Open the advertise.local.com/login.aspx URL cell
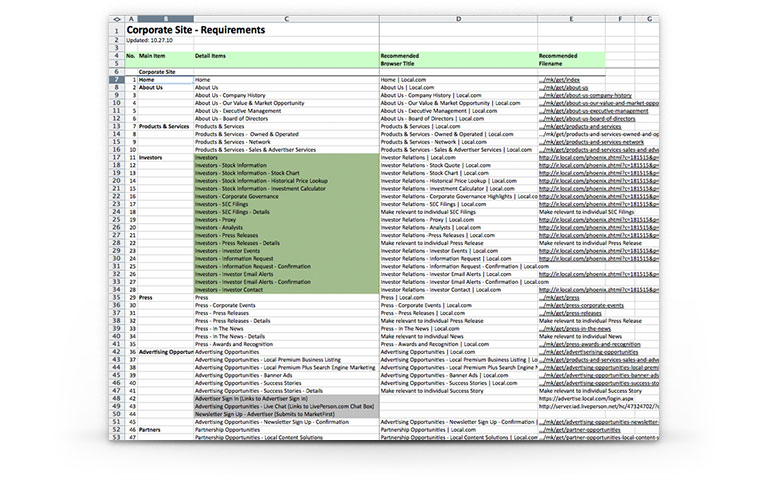This screenshot has width=768, height=480. coord(586,399)
